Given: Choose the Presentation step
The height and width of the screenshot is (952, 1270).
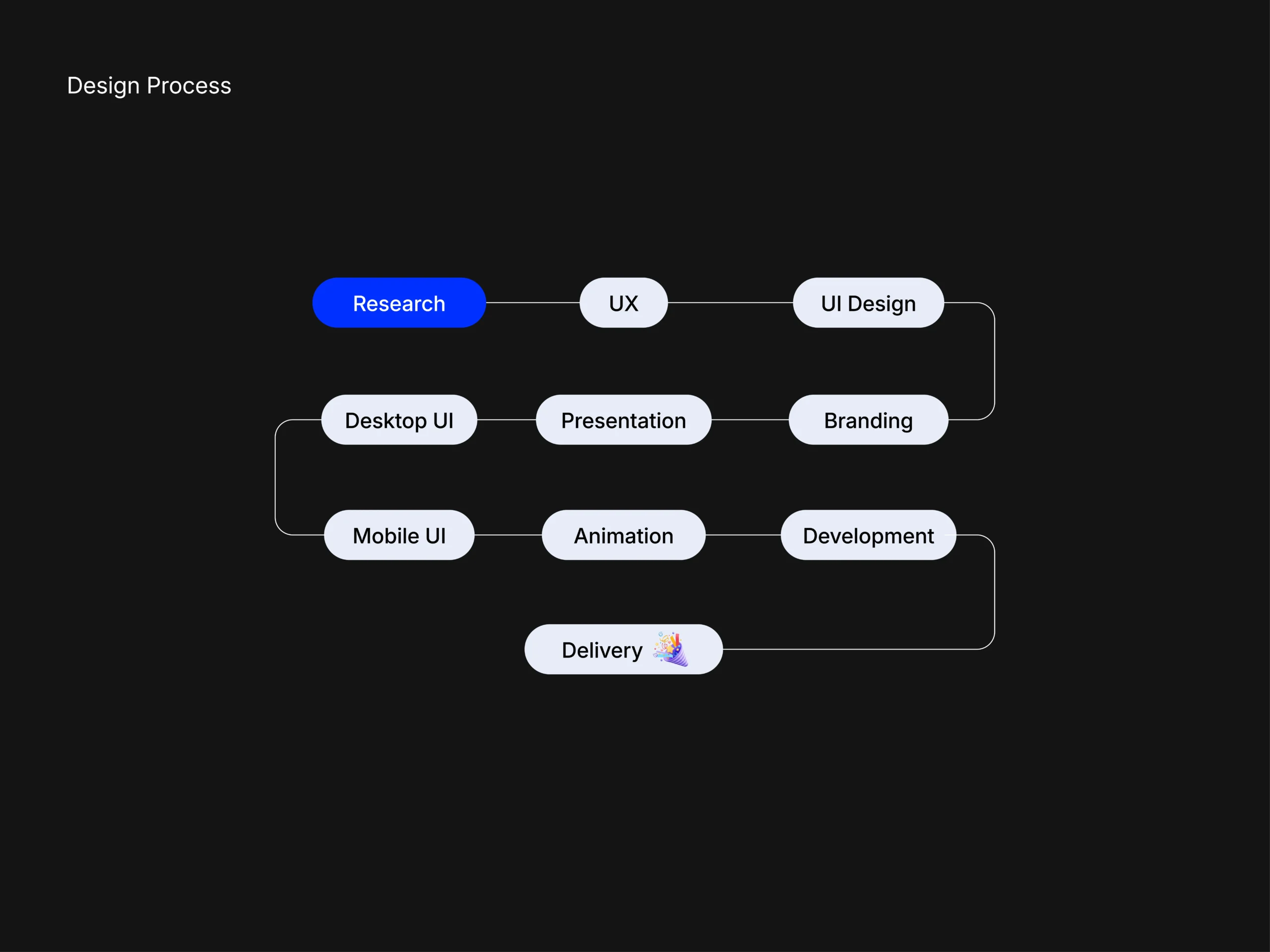Looking at the screenshot, I should pyautogui.click(x=624, y=420).
